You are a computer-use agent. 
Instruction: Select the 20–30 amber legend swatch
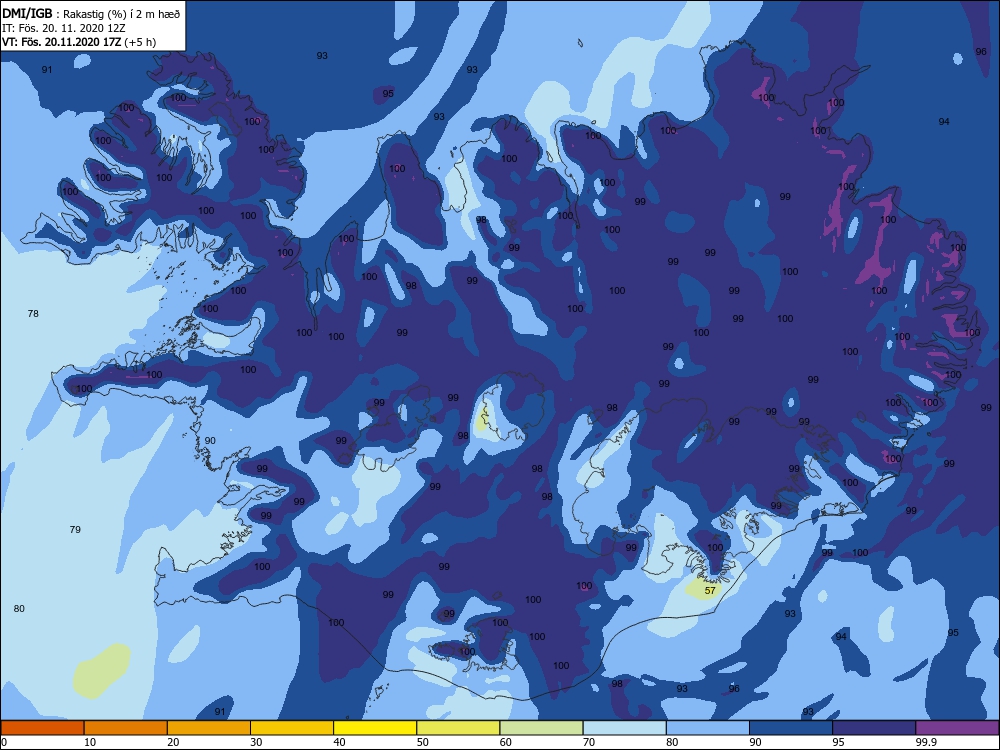(209, 728)
